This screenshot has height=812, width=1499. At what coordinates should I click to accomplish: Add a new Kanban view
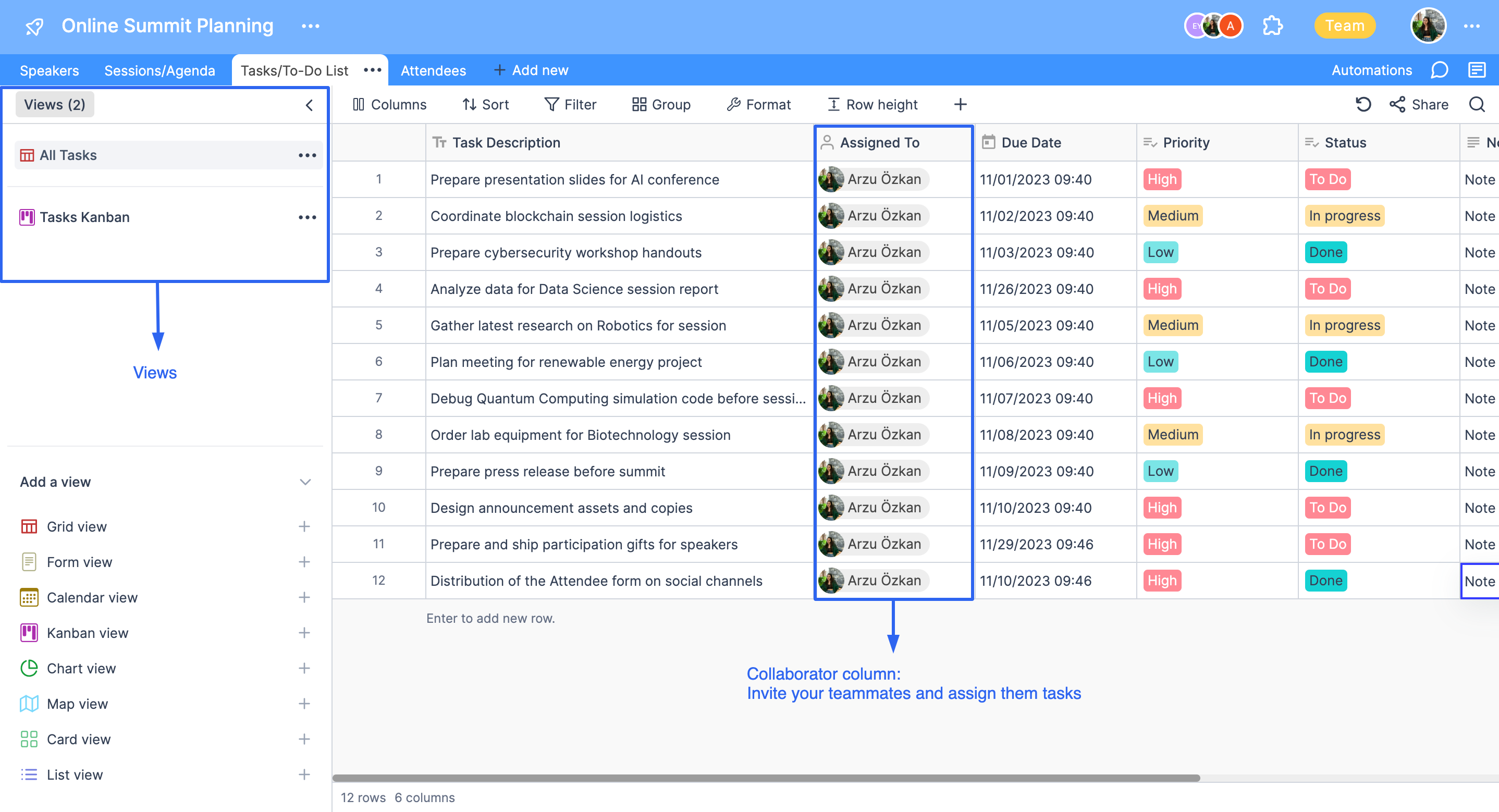tap(304, 633)
